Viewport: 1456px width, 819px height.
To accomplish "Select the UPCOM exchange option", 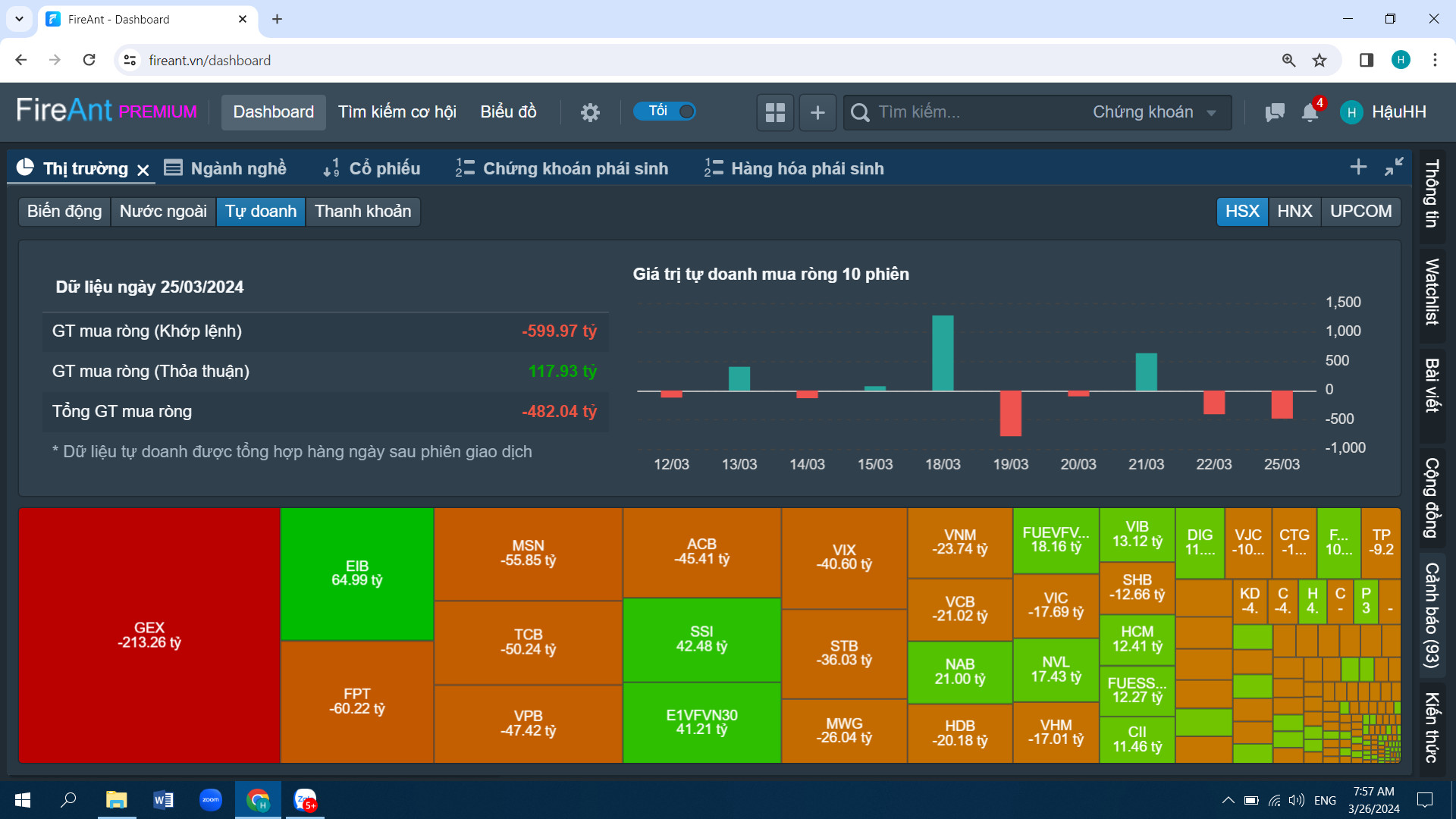I will (1360, 211).
